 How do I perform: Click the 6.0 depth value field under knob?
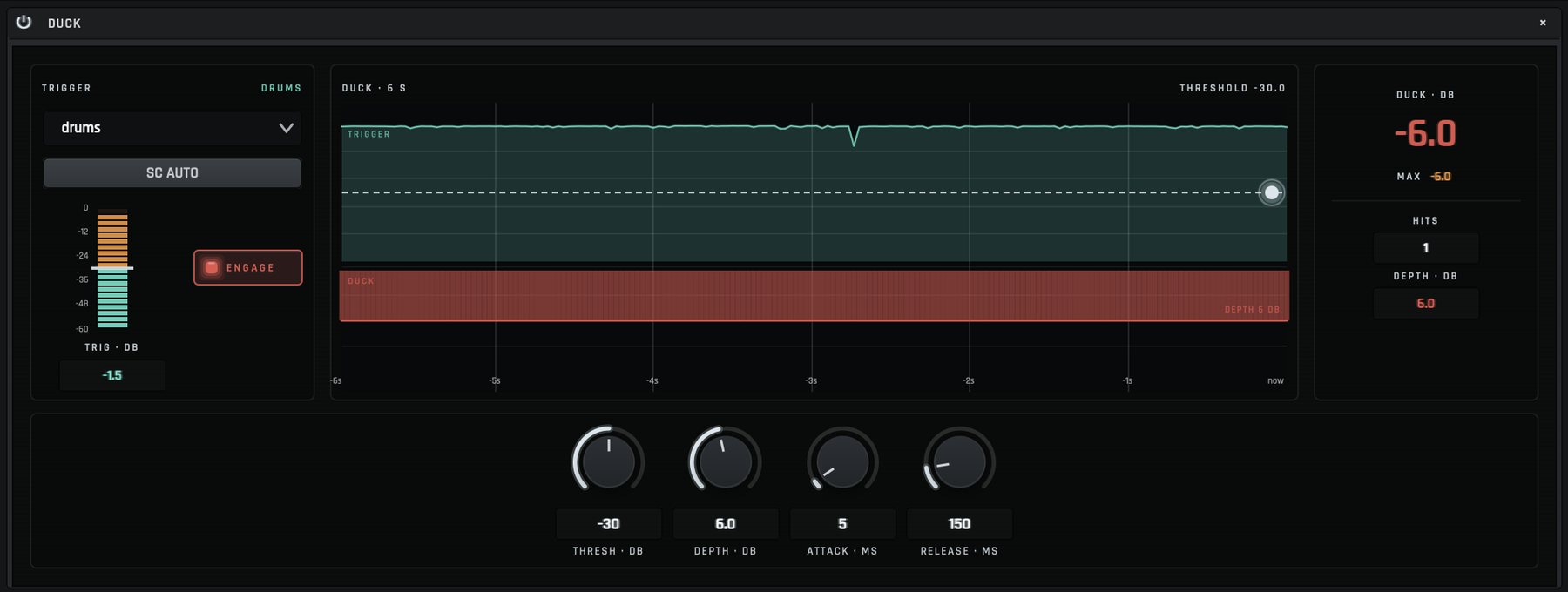click(x=725, y=524)
